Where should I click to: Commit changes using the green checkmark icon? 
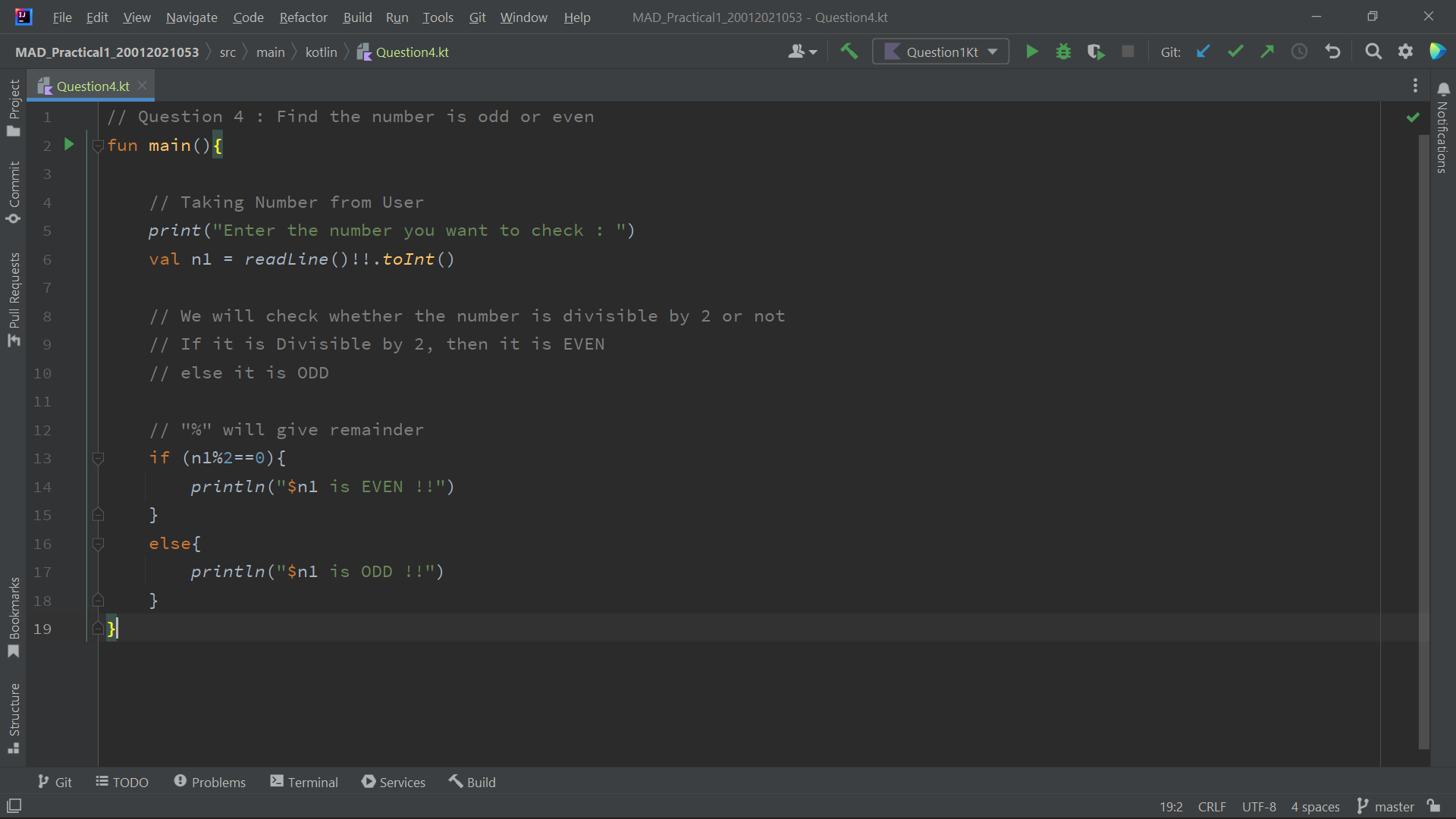tap(1235, 51)
